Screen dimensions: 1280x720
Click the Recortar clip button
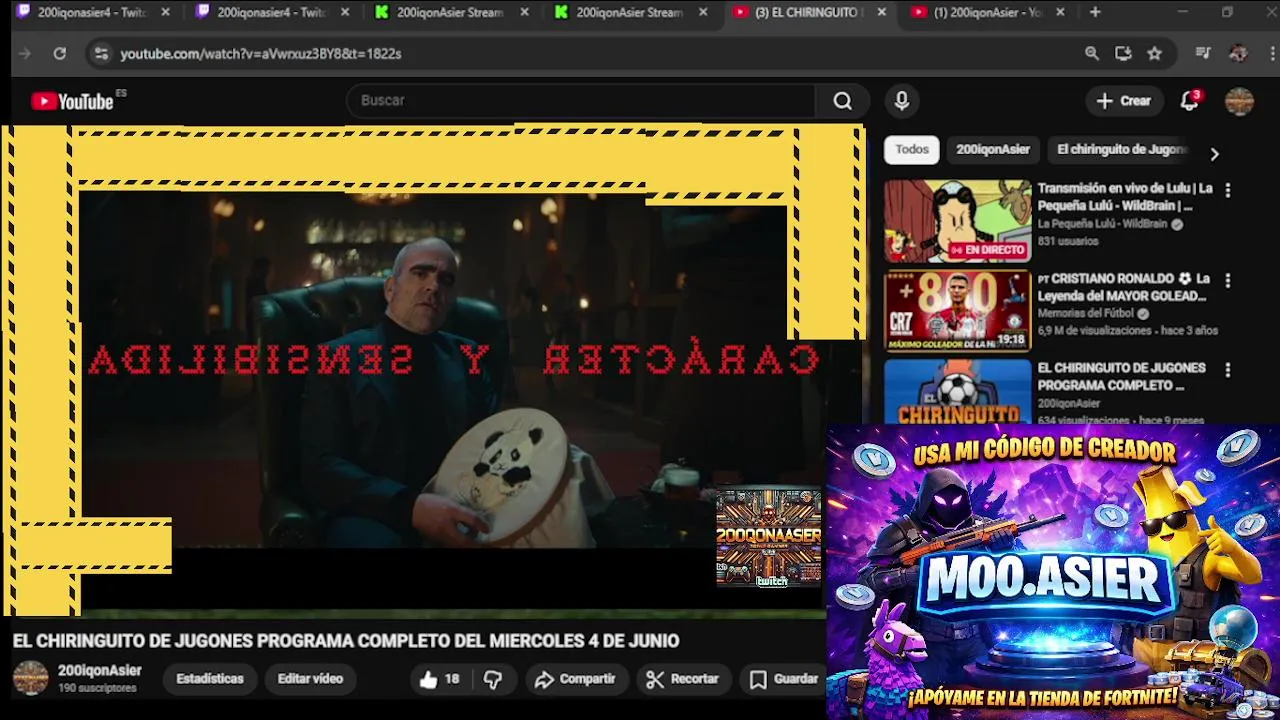(x=683, y=679)
